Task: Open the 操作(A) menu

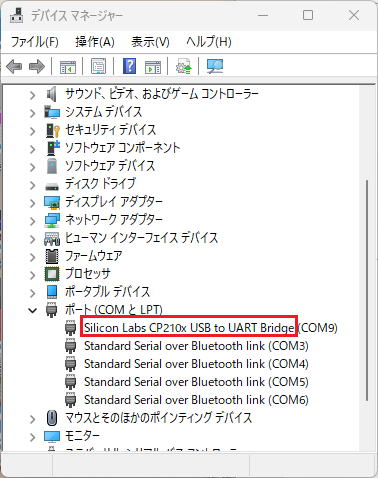Action: [95, 42]
